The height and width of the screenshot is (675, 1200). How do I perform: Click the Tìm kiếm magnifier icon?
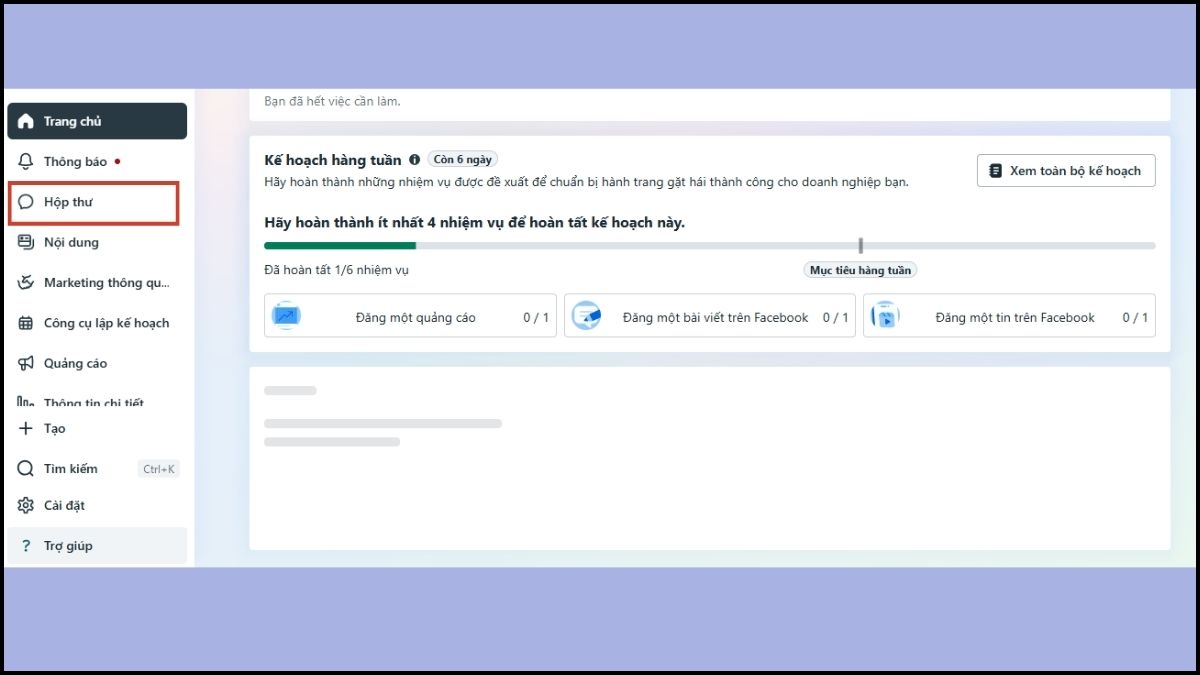click(x=26, y=469)
